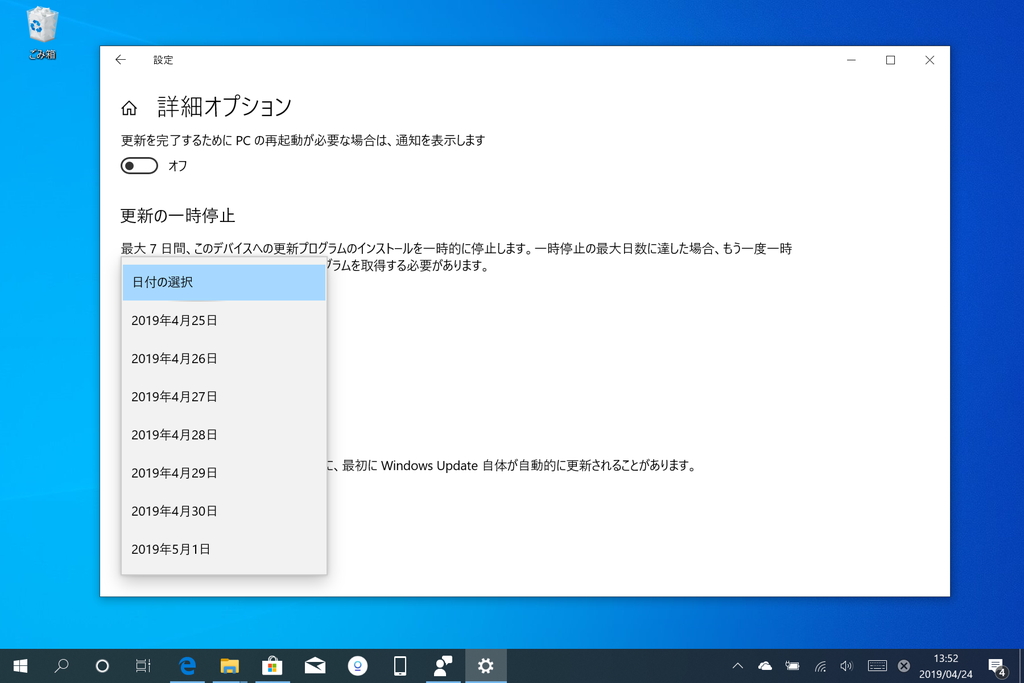
Task: Expand hidden icons in the system tray
Action: 738,665
